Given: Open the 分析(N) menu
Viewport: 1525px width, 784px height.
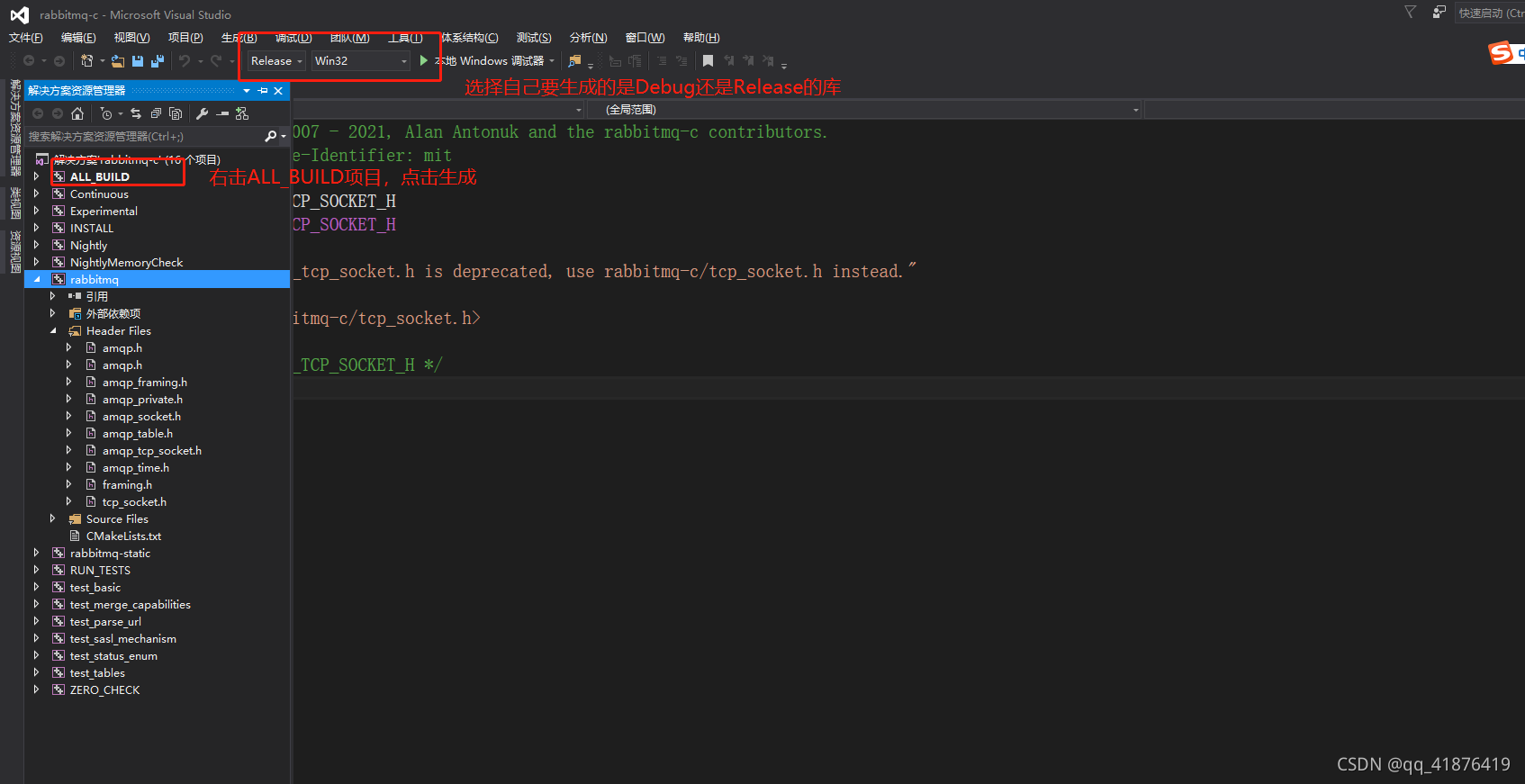Looking at the screenshot, I should (588, 37).
